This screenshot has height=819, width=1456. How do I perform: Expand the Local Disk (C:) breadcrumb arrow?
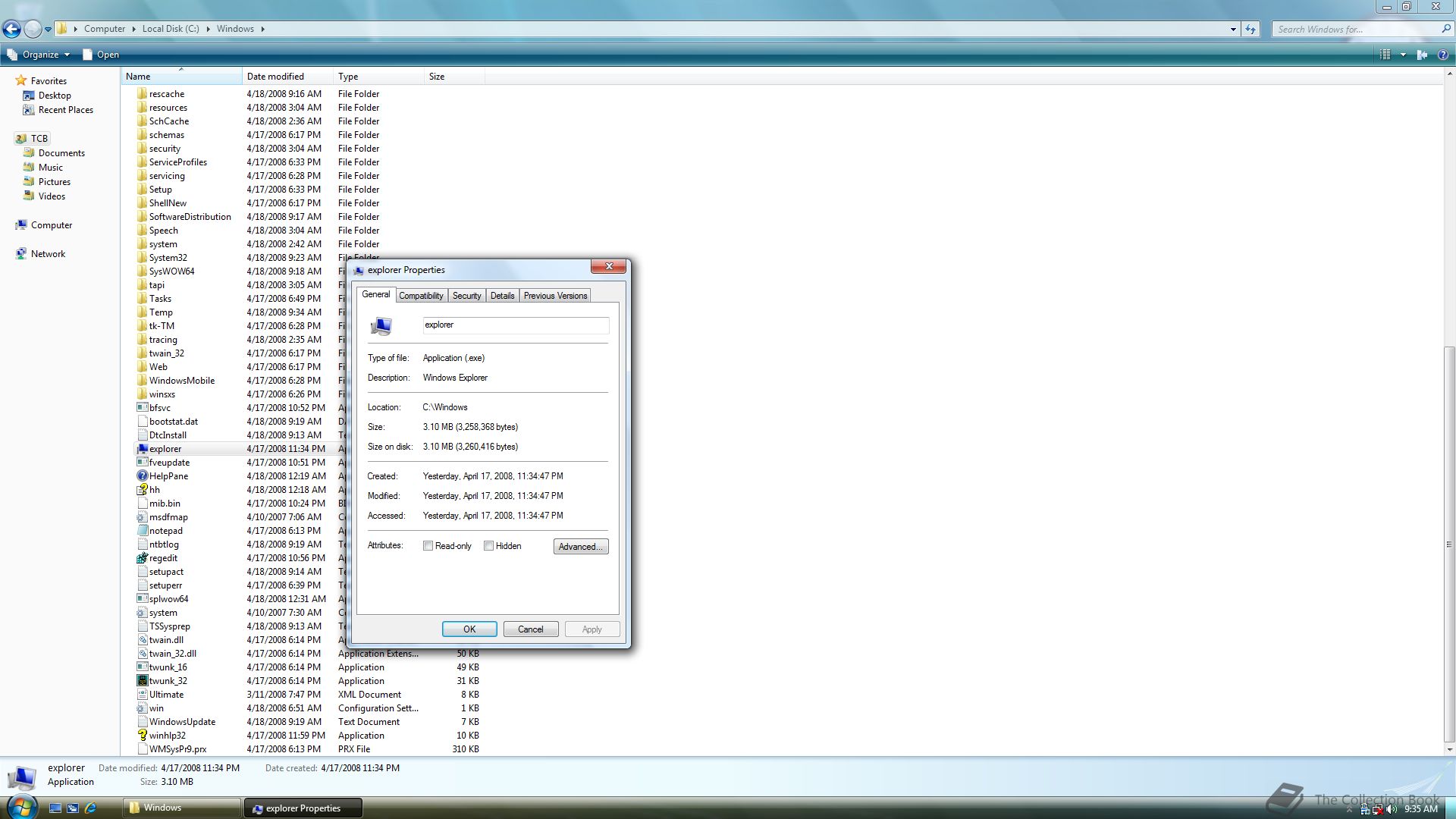click(x=208, y=29)
